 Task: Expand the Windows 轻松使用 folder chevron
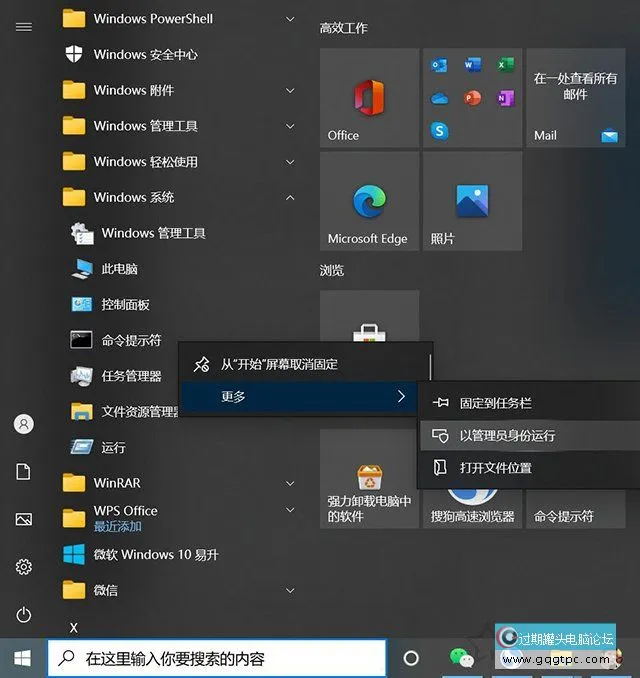click(x=290, y=162)
